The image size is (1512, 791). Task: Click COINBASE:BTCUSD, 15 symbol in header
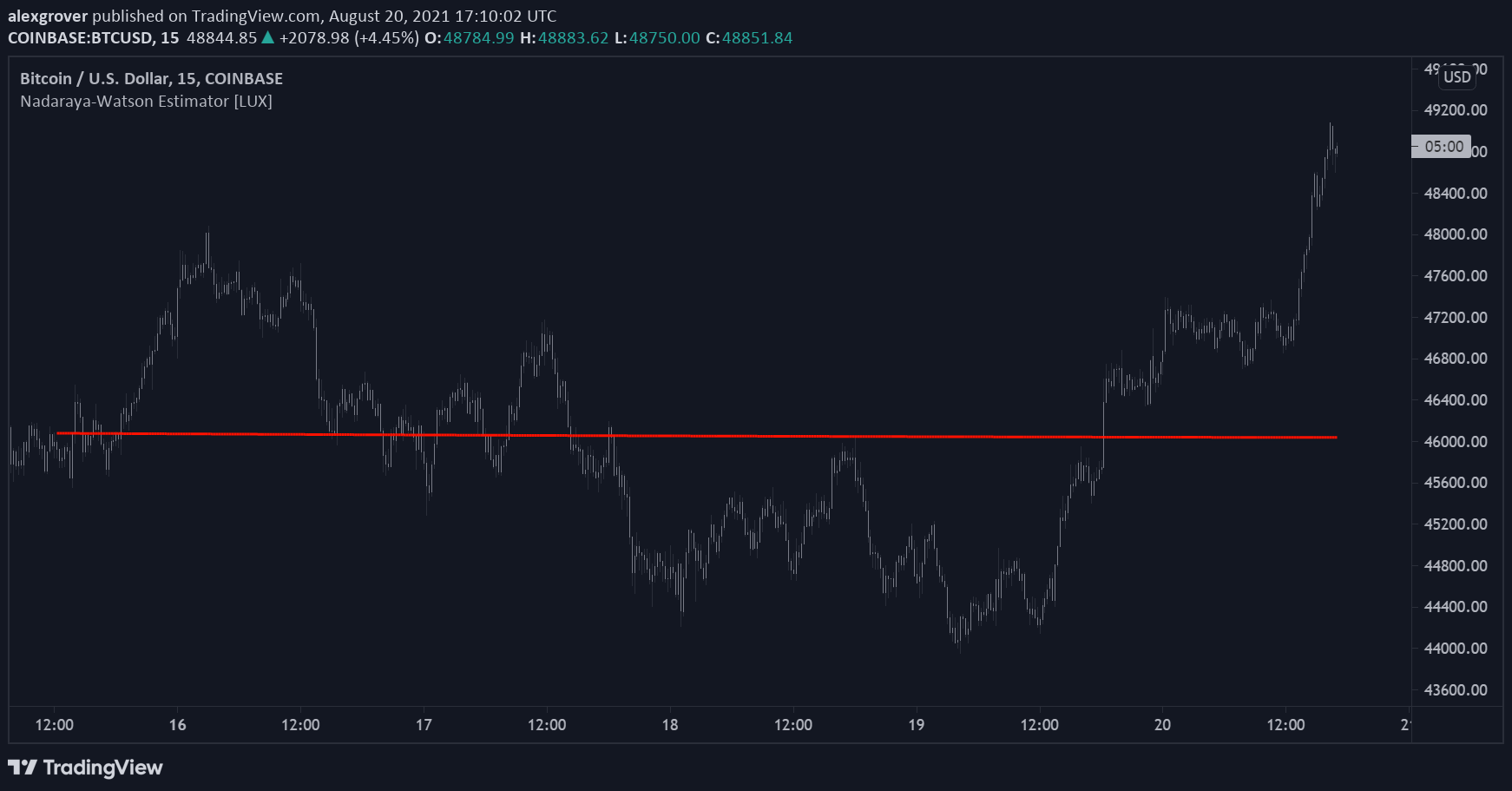(94, 38)
